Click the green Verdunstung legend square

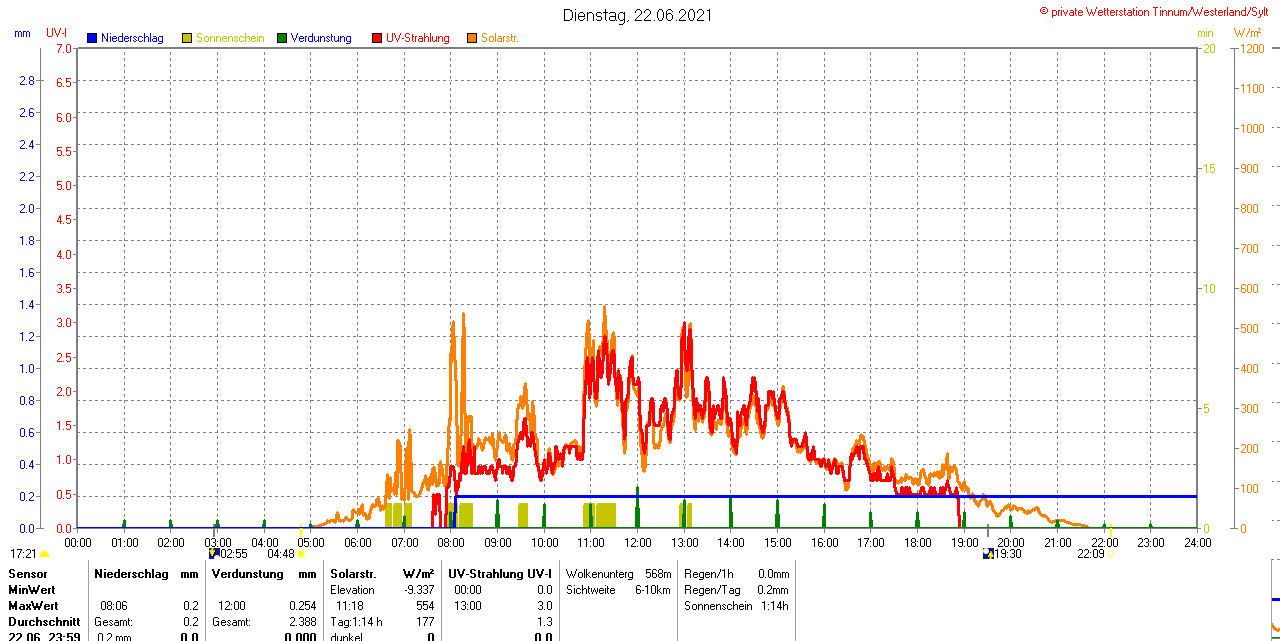click(282, 38)
